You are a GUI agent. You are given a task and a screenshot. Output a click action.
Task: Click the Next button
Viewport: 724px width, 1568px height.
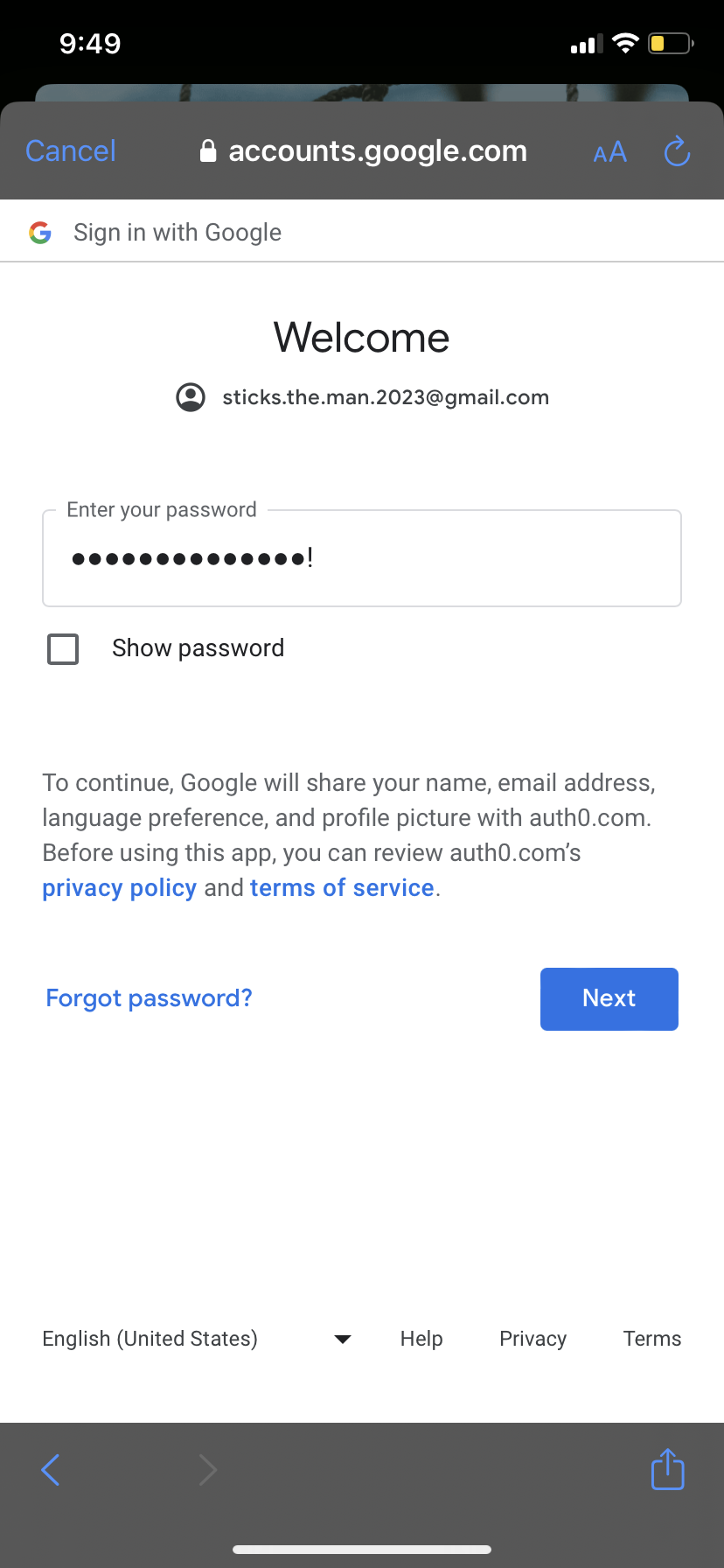click(x=609, y=998)
